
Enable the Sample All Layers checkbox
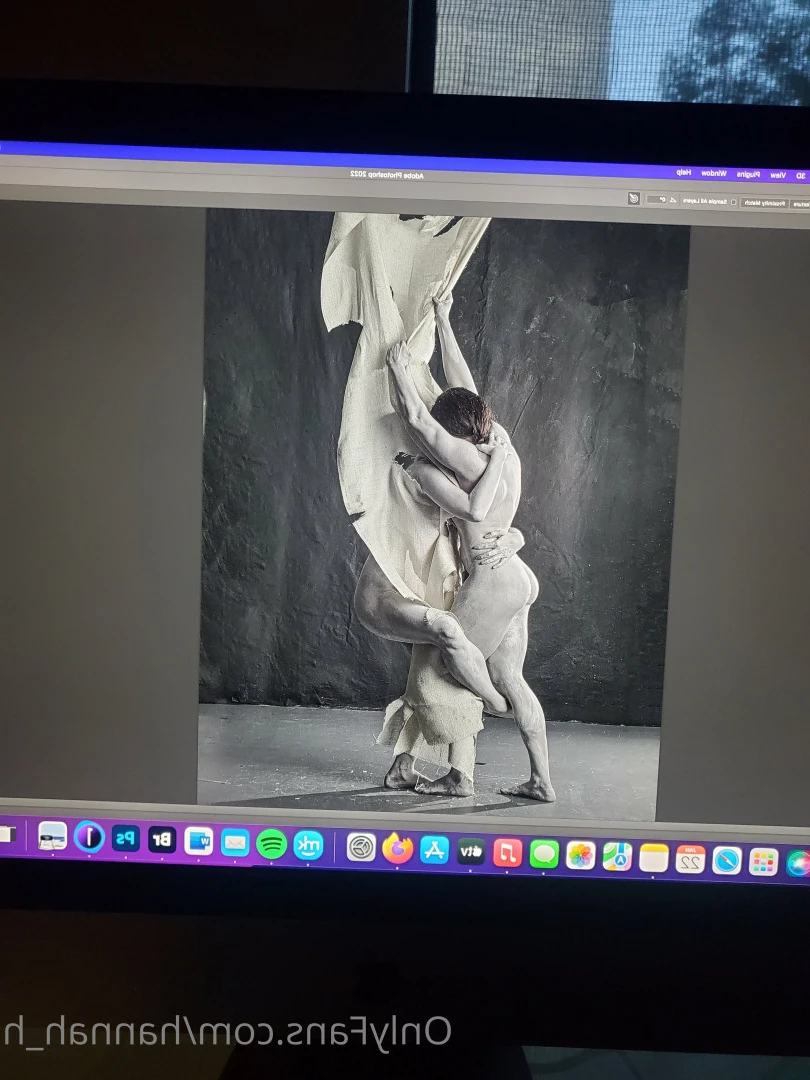(x=734, y=202)
